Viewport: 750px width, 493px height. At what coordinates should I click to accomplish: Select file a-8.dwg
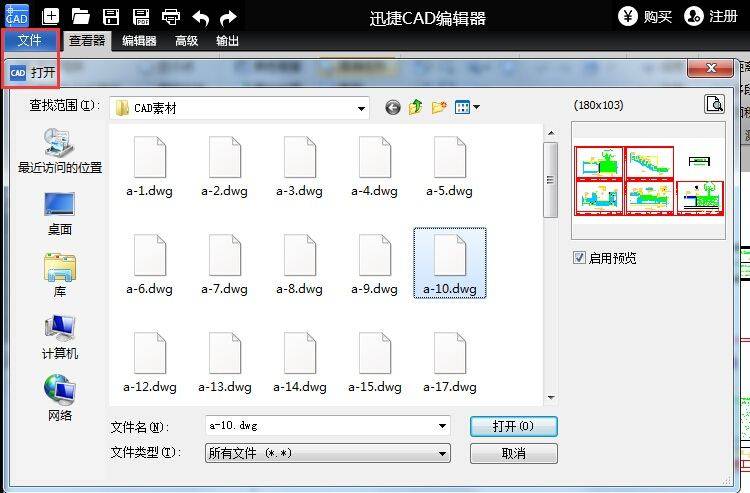[300, 264]
